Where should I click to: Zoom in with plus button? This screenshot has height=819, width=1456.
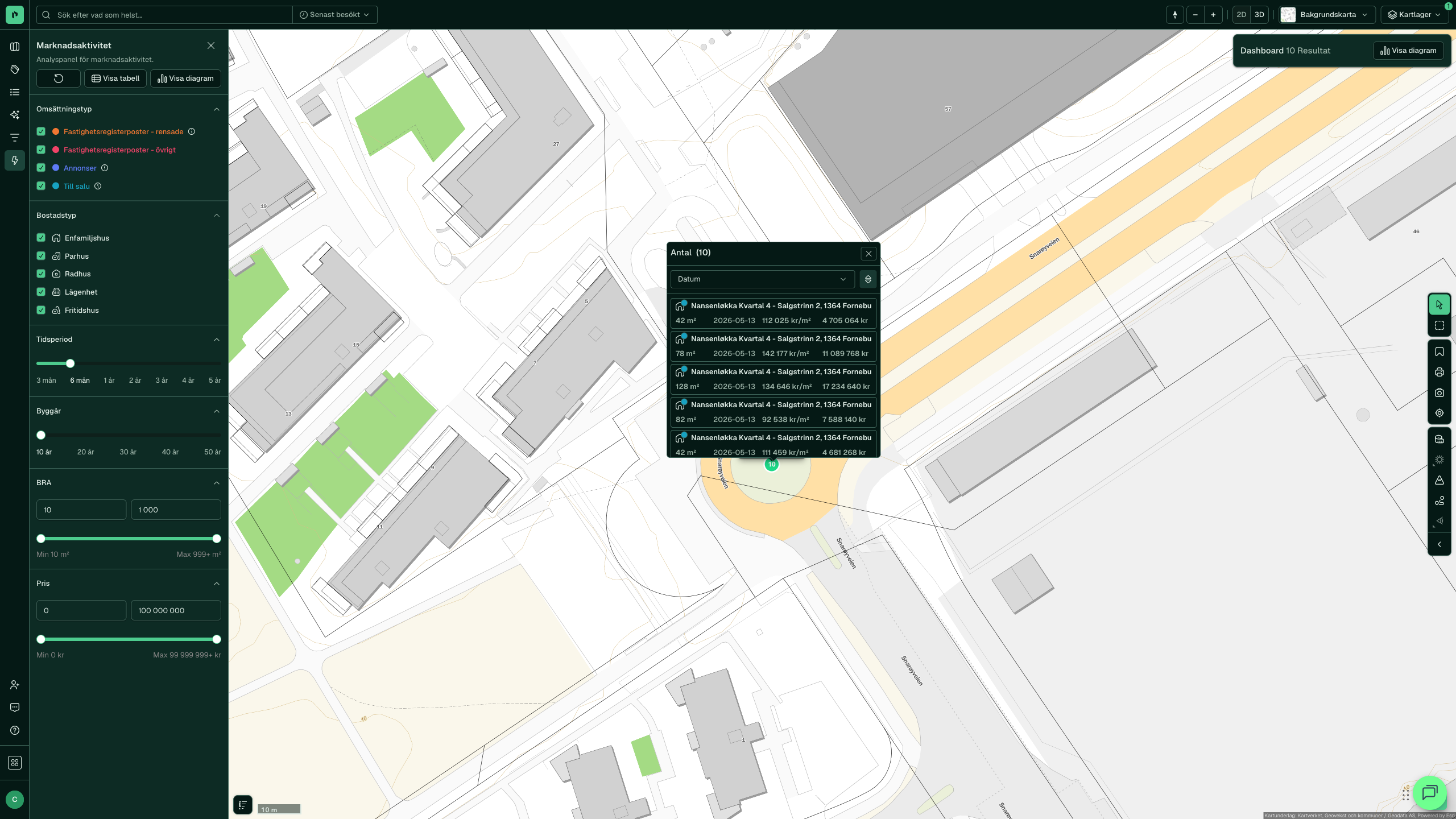click(x=1213, y=15)
